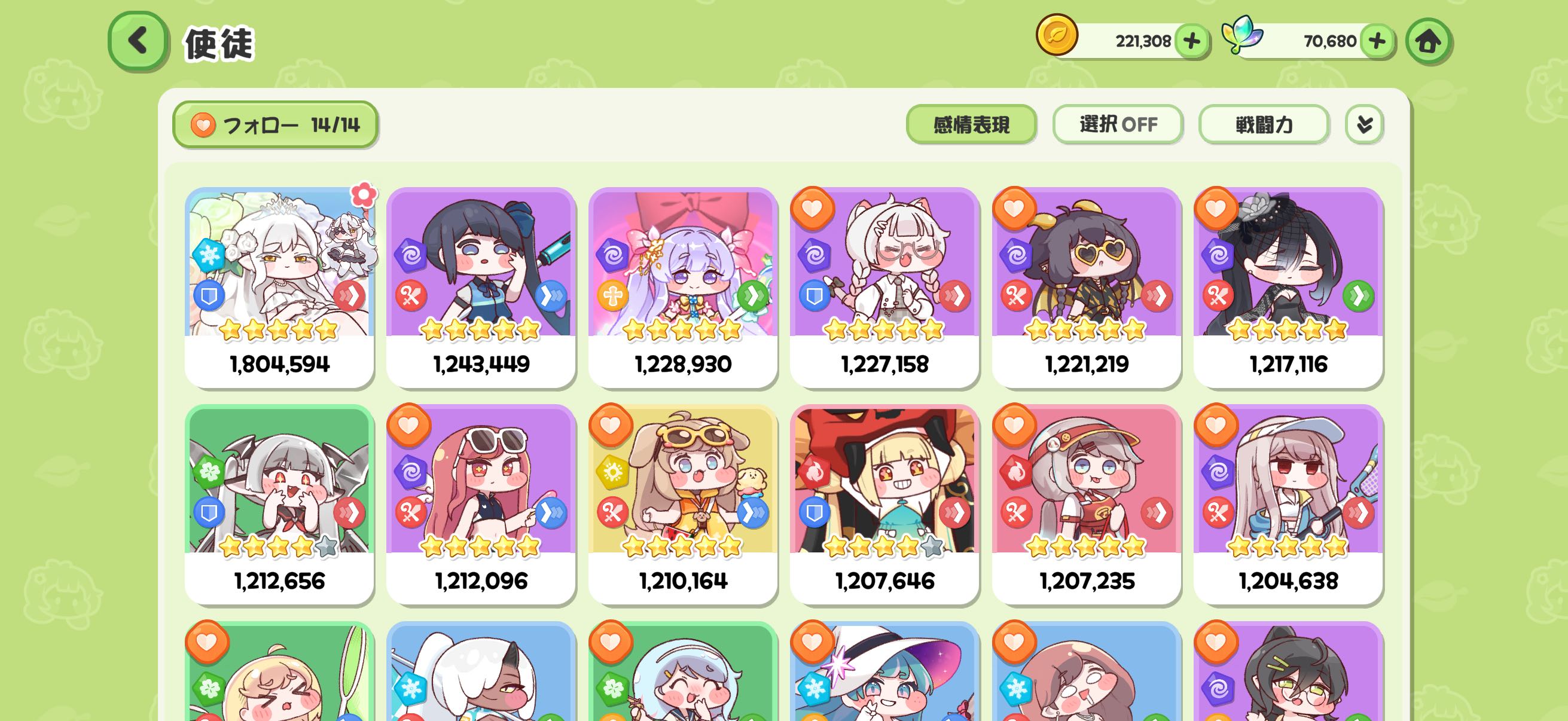Add butterfly crystals with plus icon
1568x721 pixels.
click(1377, 41)
